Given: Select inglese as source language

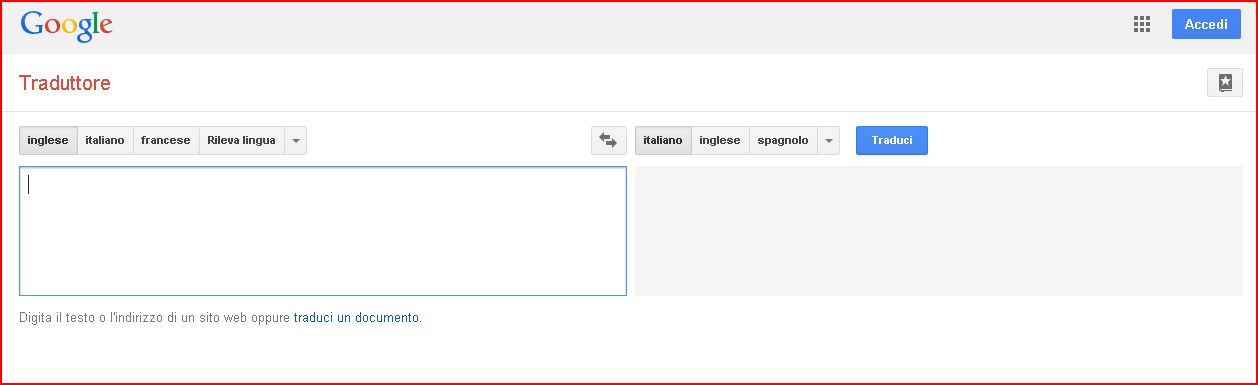Looking at the screenshot, I should 48,141.
